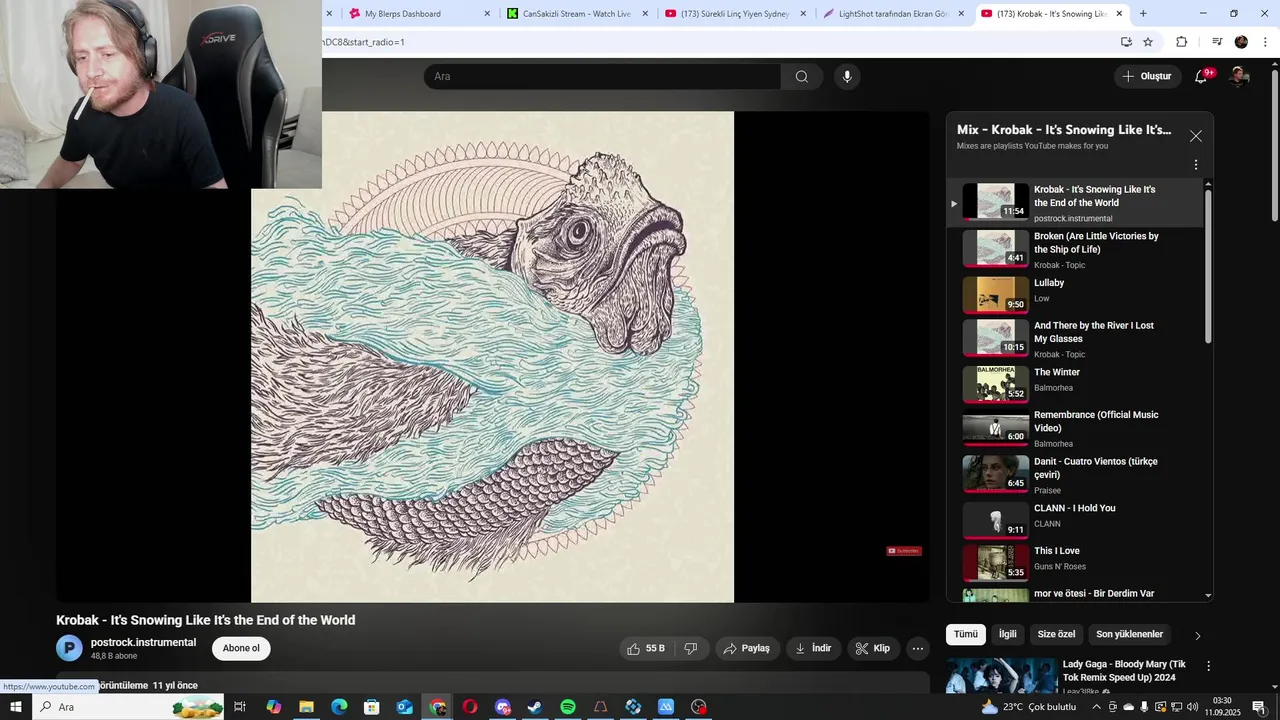This screenshot has width=1280, height=720.
Task: Open Windows Task View button
Action: [240, 707]
